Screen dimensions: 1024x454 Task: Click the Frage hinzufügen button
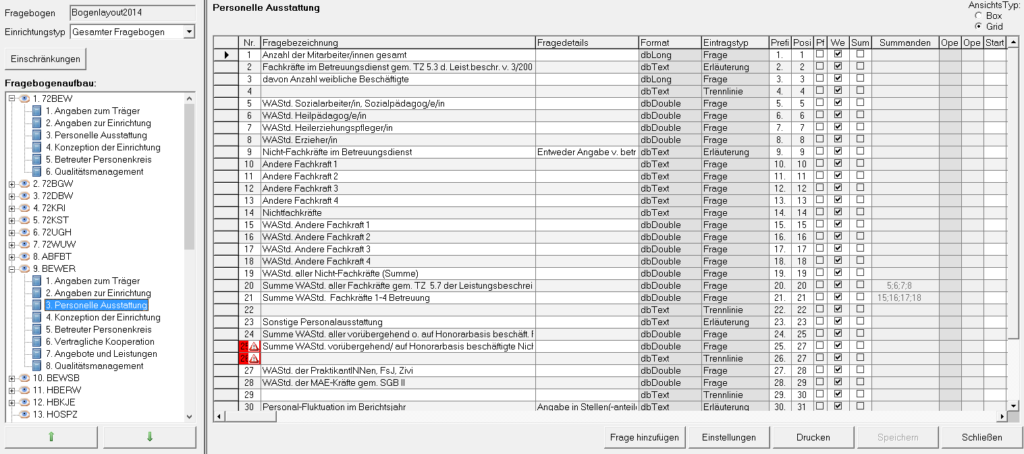pyautogui.click(x=646, y=437)
